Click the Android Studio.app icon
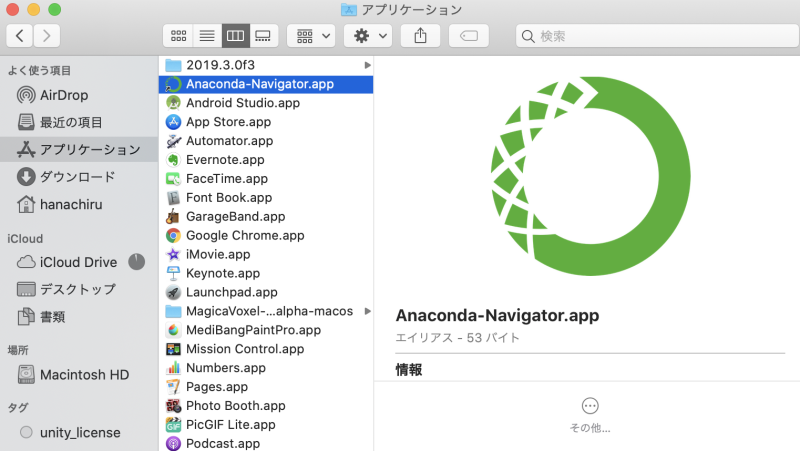Screen dimensions: 800x451 point(173,103)
